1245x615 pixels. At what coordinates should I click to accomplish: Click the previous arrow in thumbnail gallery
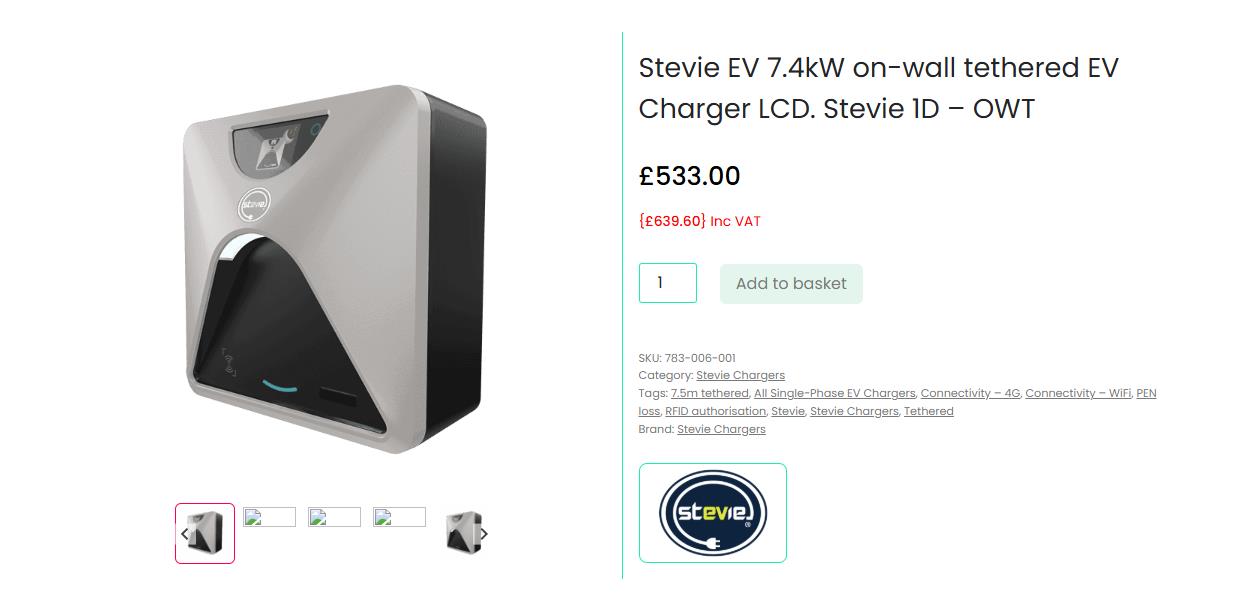tap(184, 534)
